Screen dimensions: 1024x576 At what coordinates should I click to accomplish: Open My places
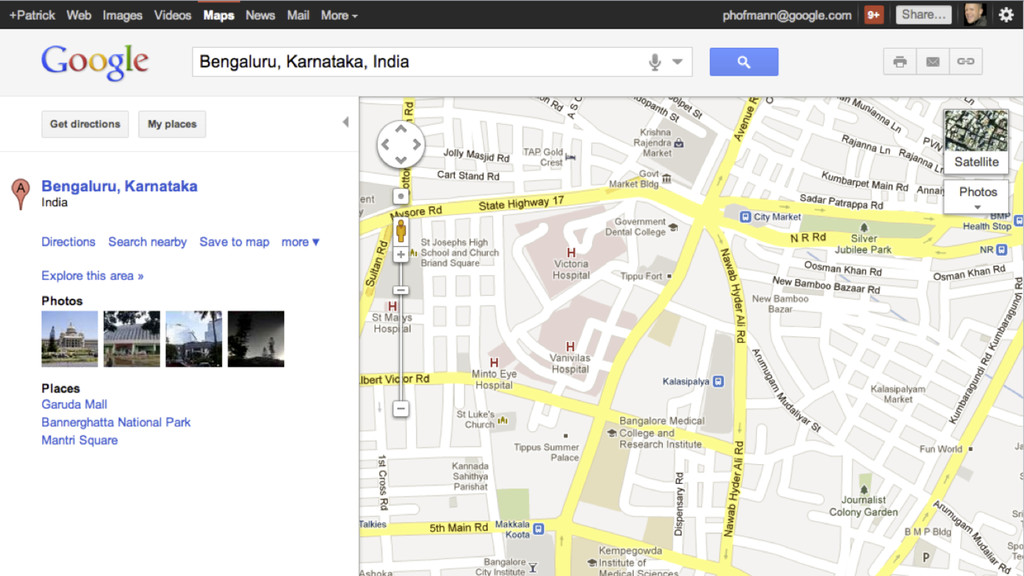[x=172, y=124]
